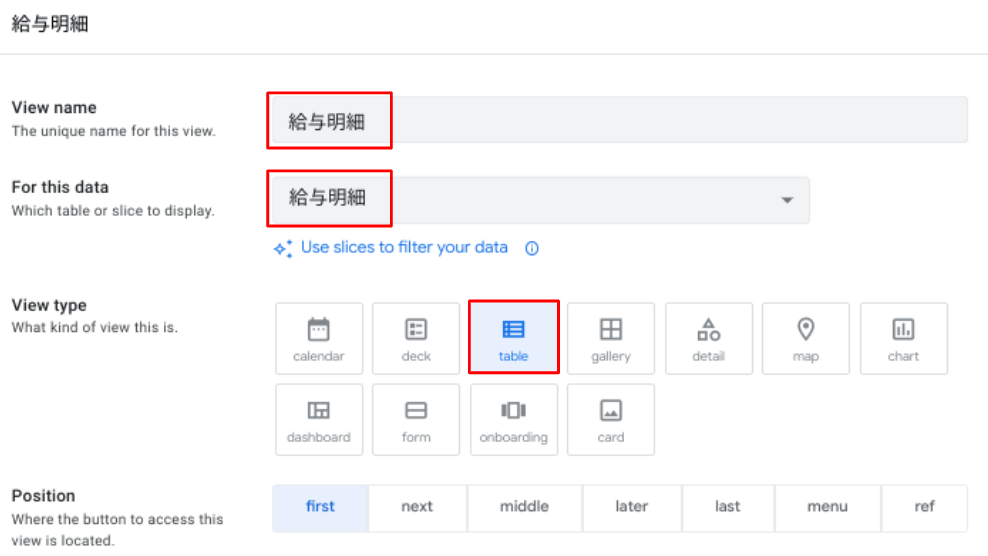The width and height of the screenshot is (988, 556).
Task: Choose the deck view type
Action: click(416, 339)
